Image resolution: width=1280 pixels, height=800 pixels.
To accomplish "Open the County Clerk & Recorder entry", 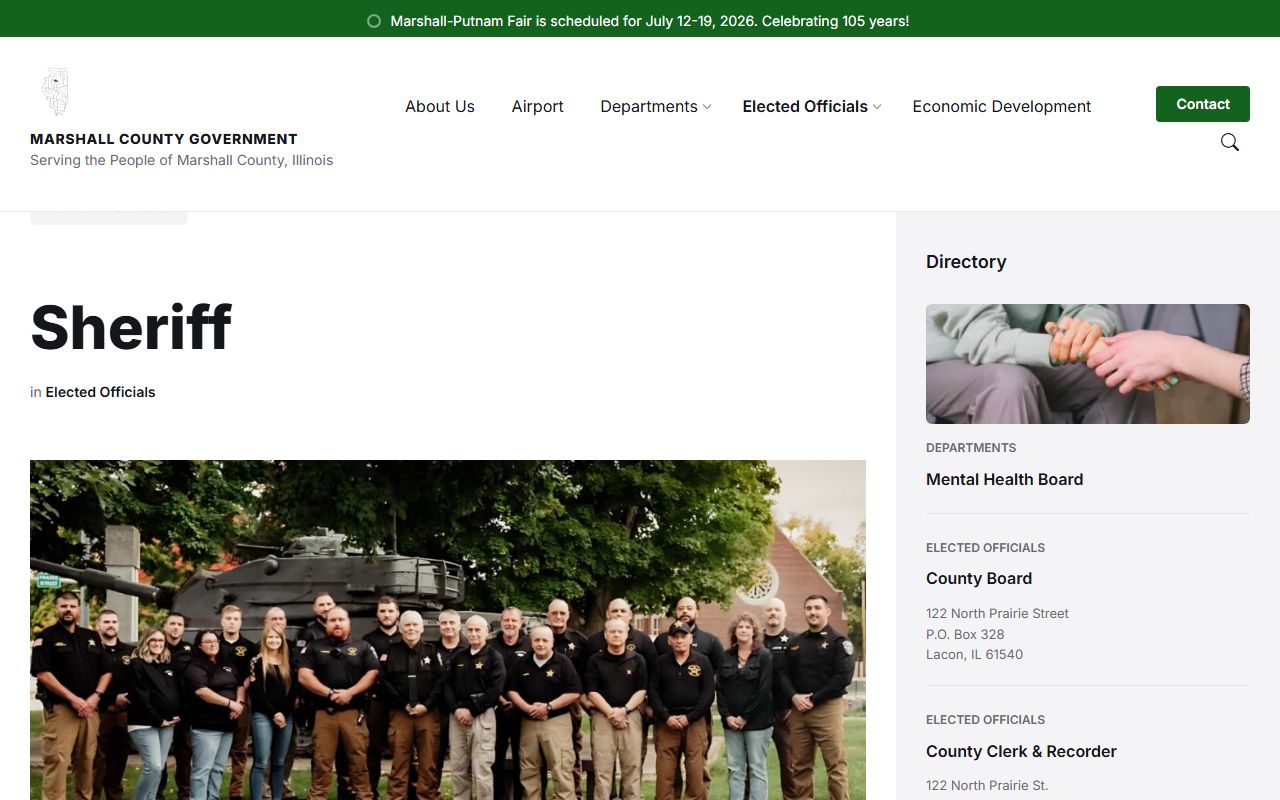I will [x=1021, y=751].
